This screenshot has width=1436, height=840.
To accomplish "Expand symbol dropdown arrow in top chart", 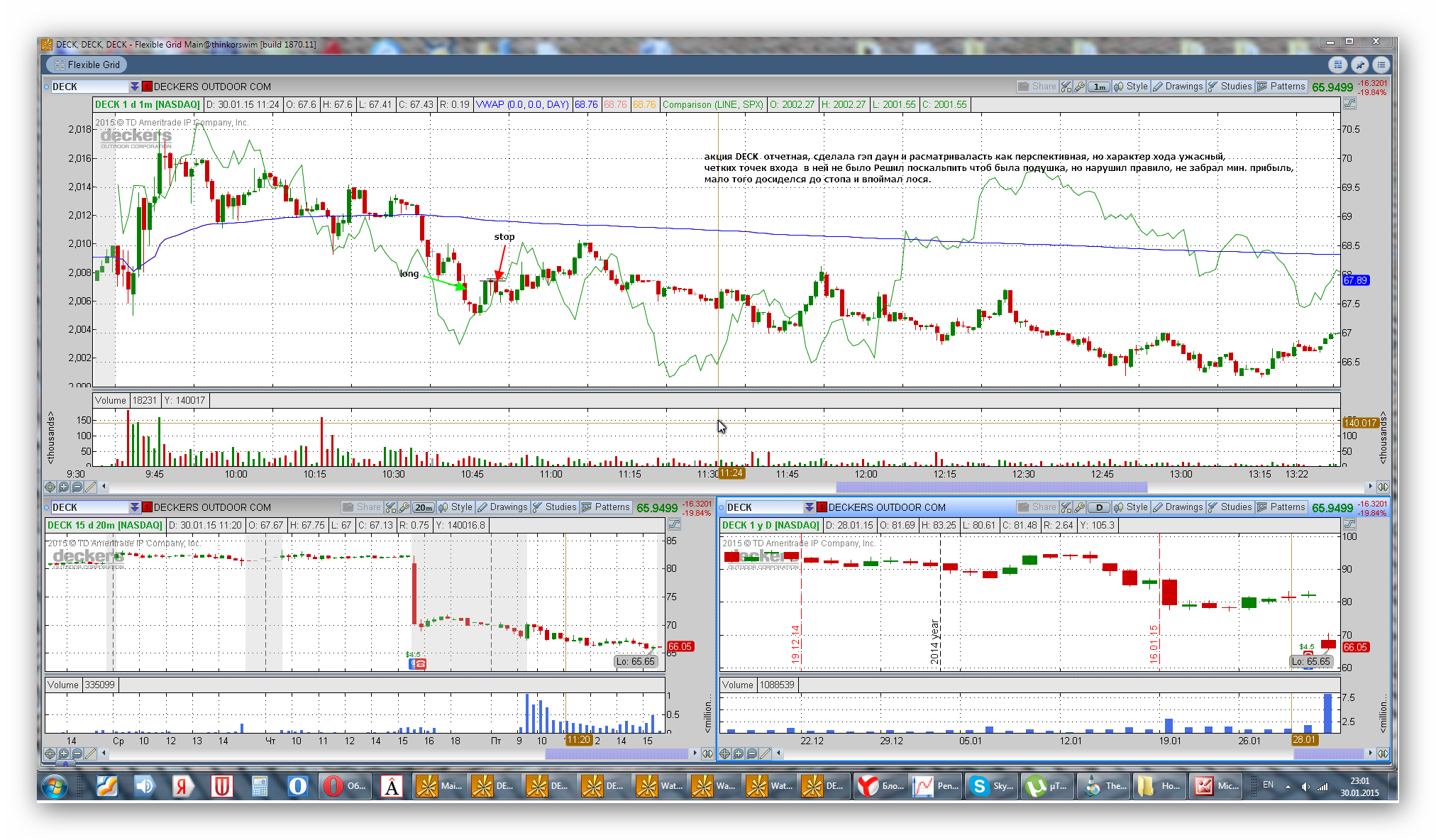I will 134,87.
